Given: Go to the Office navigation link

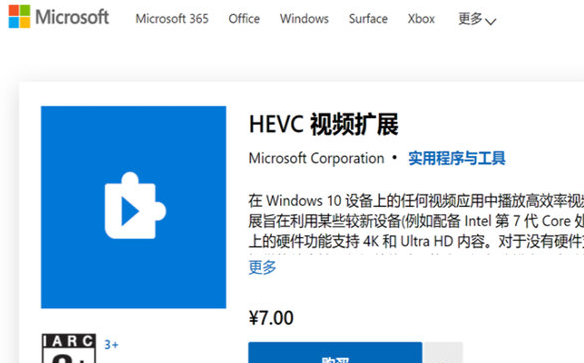Looking at the screenshot, I should pyautogui.click(x=244, y=19).
